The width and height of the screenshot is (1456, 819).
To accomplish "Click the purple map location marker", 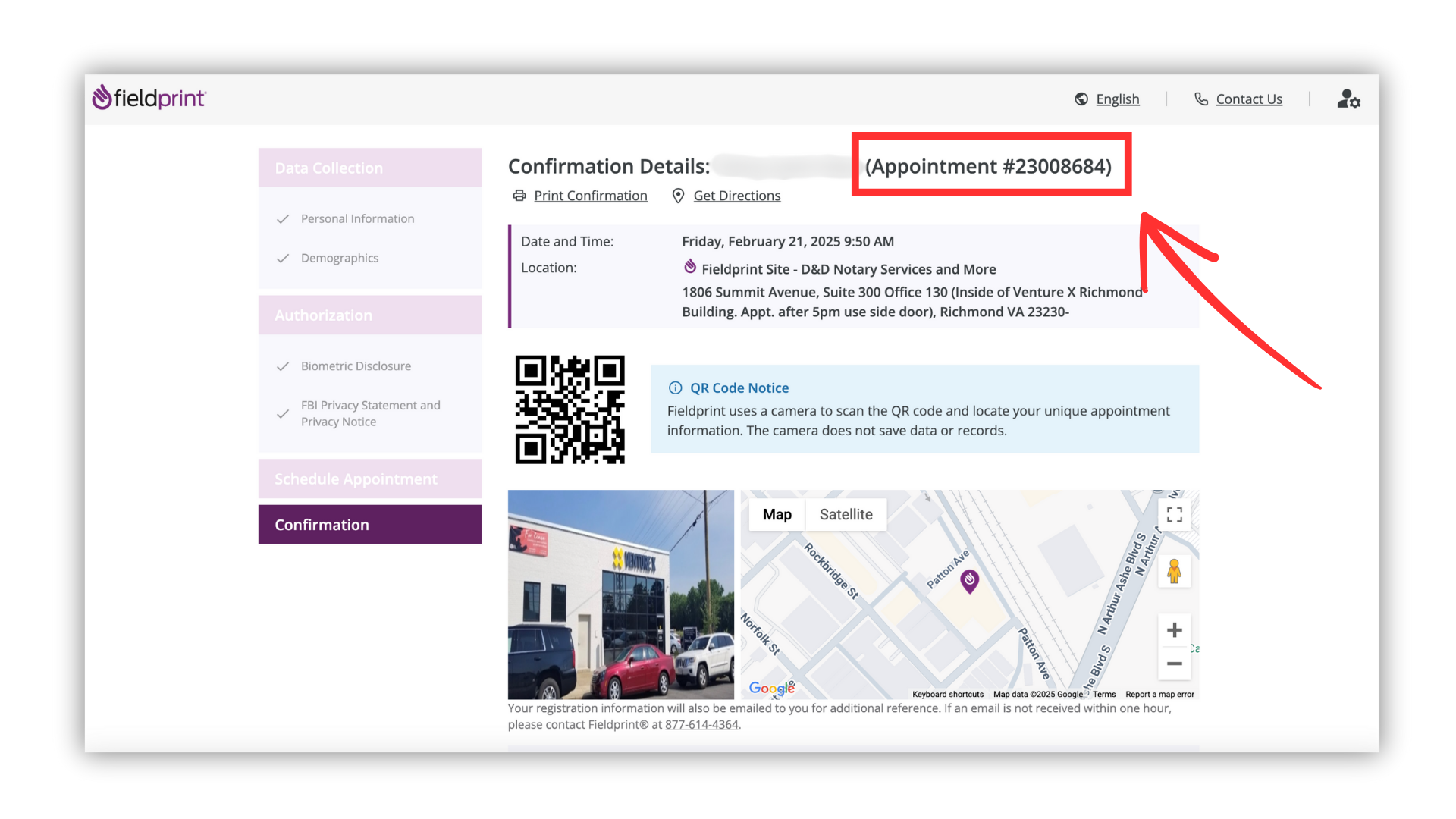I will [969, 580].
